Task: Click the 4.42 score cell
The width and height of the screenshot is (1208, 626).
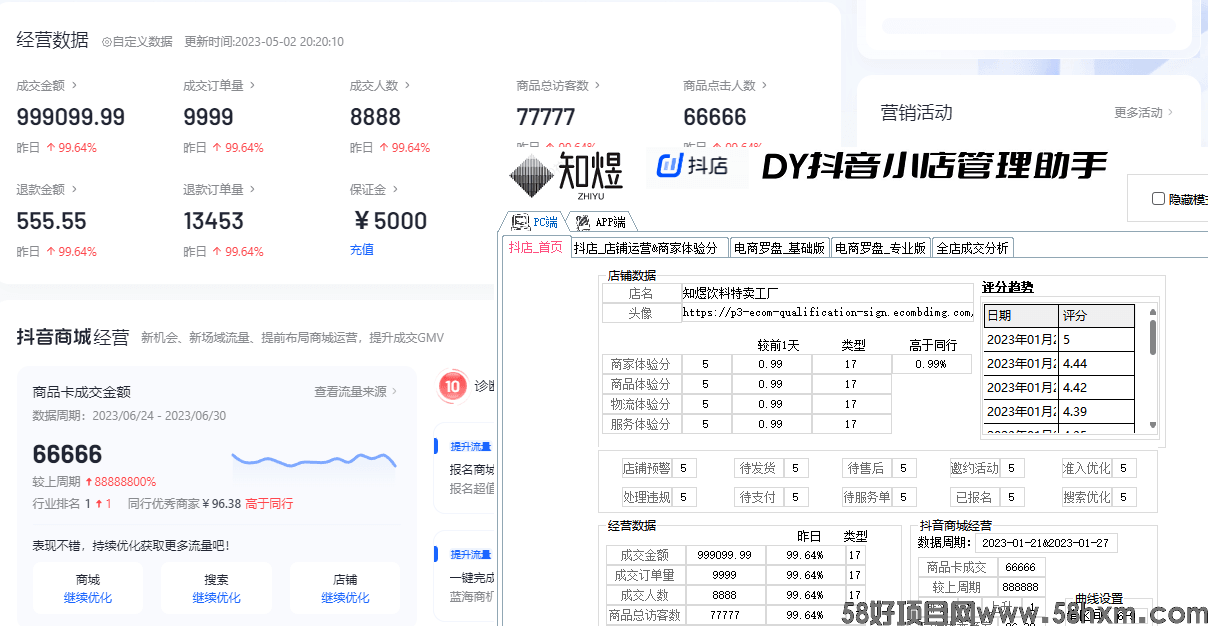Action: click(1097, 387)
